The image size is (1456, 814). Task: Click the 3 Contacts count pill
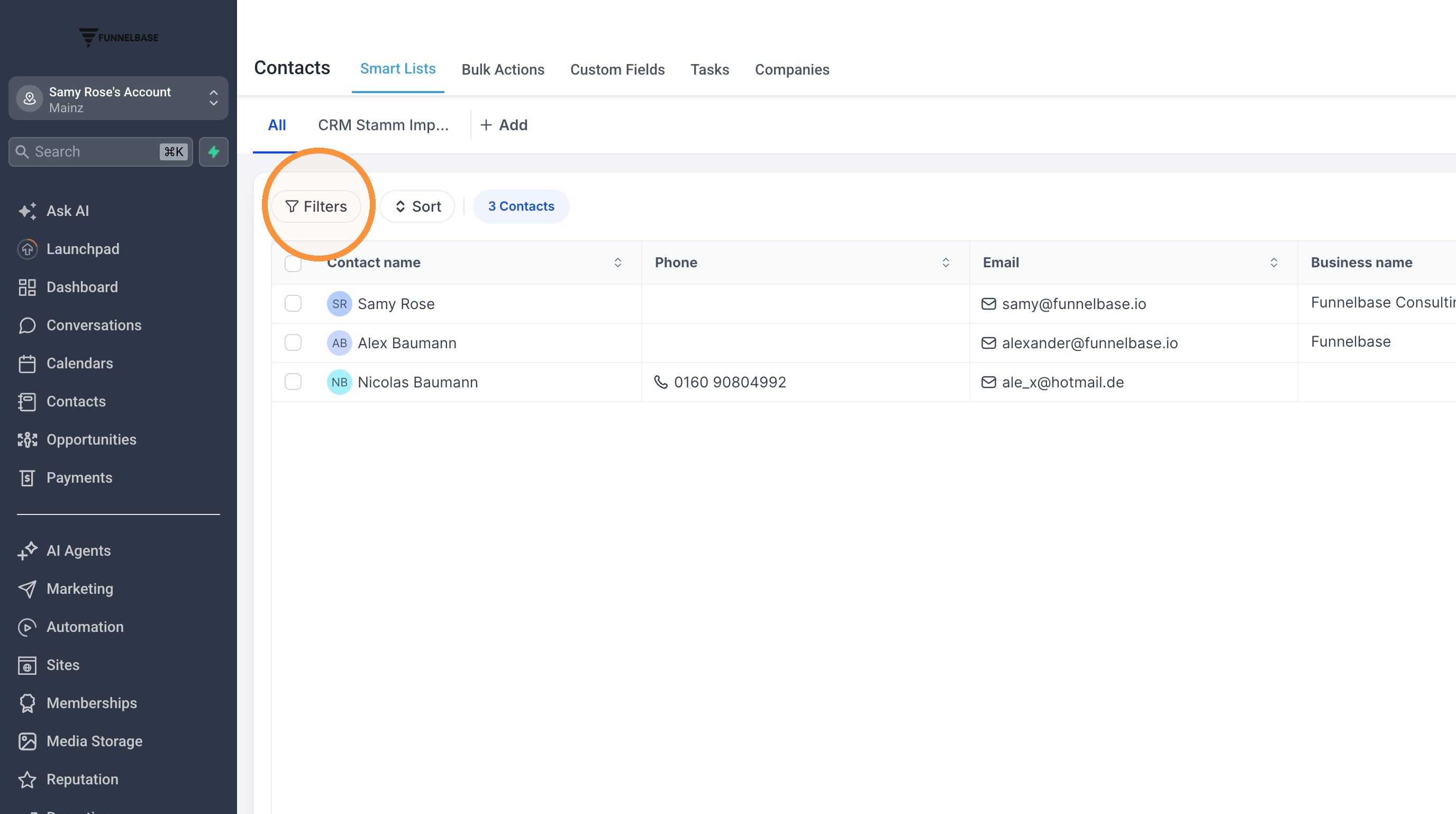[521, 206]
